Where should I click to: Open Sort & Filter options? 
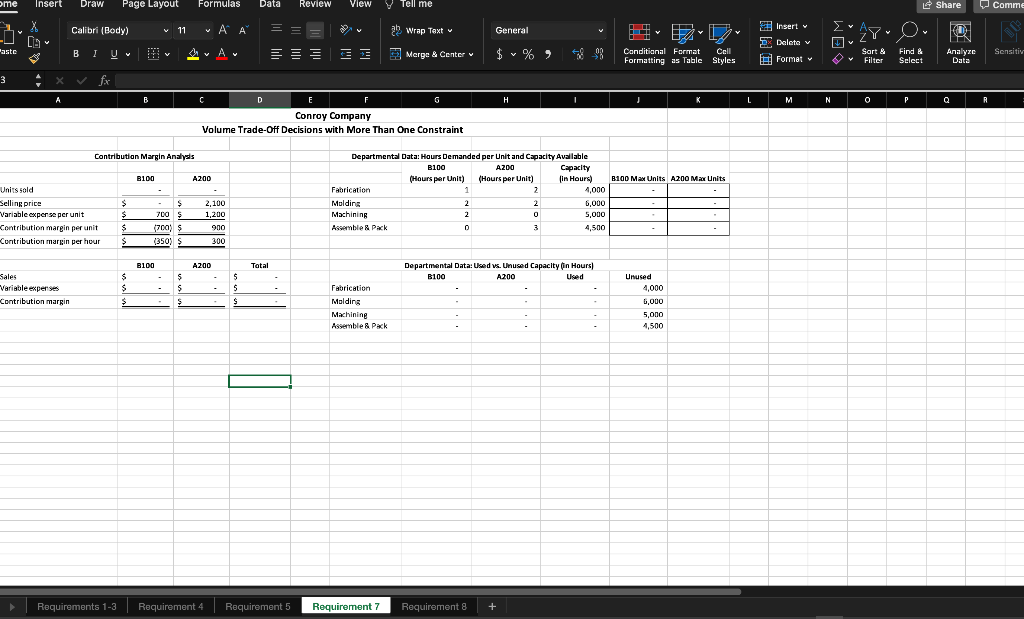pos(873,42)
